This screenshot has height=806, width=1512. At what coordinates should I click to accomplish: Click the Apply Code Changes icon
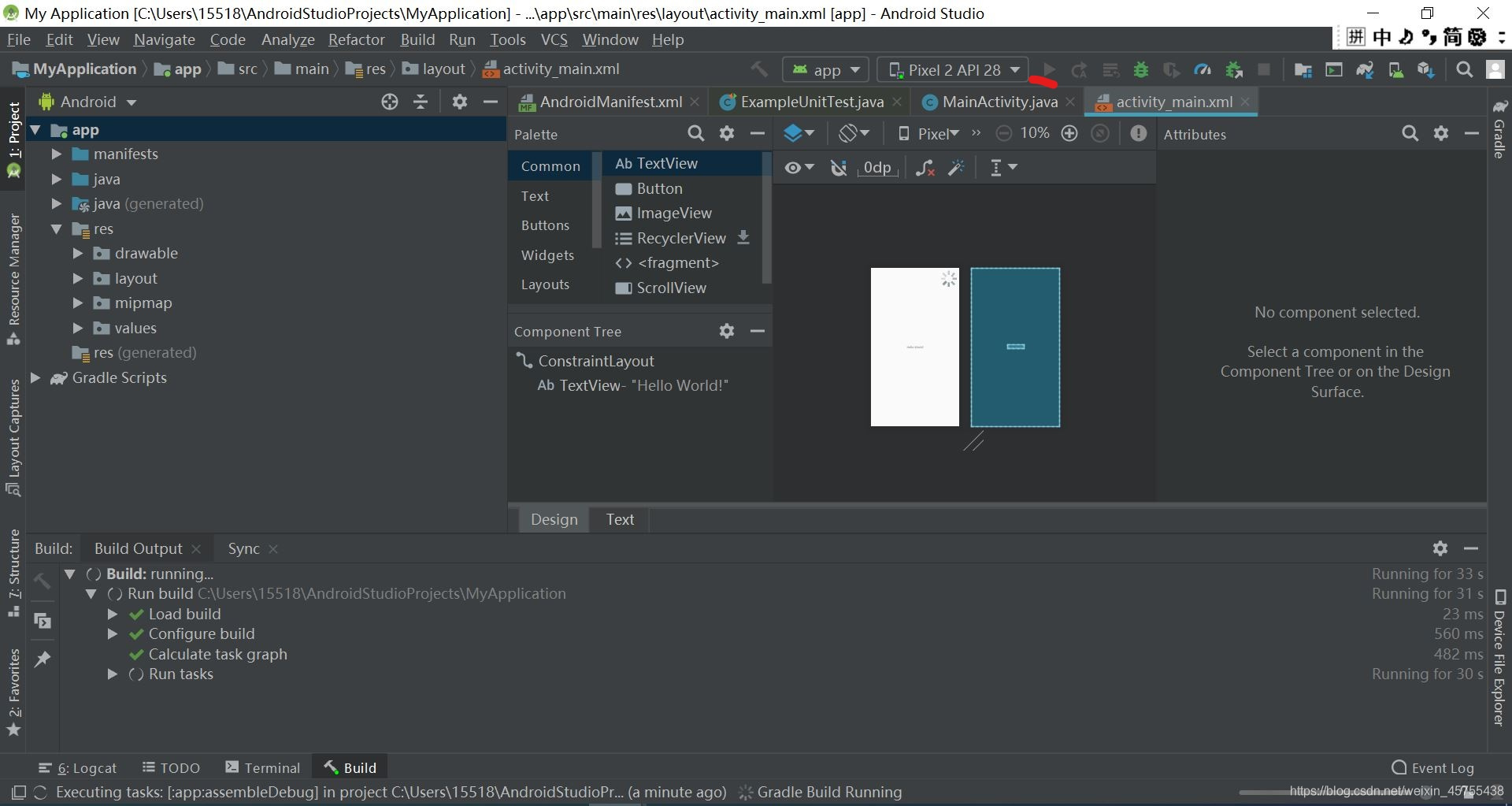click(x=1110, y=70)
